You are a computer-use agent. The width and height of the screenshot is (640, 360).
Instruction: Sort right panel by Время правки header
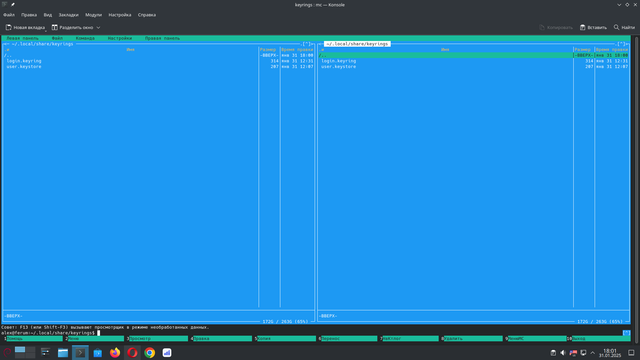(x=612, y=49)
